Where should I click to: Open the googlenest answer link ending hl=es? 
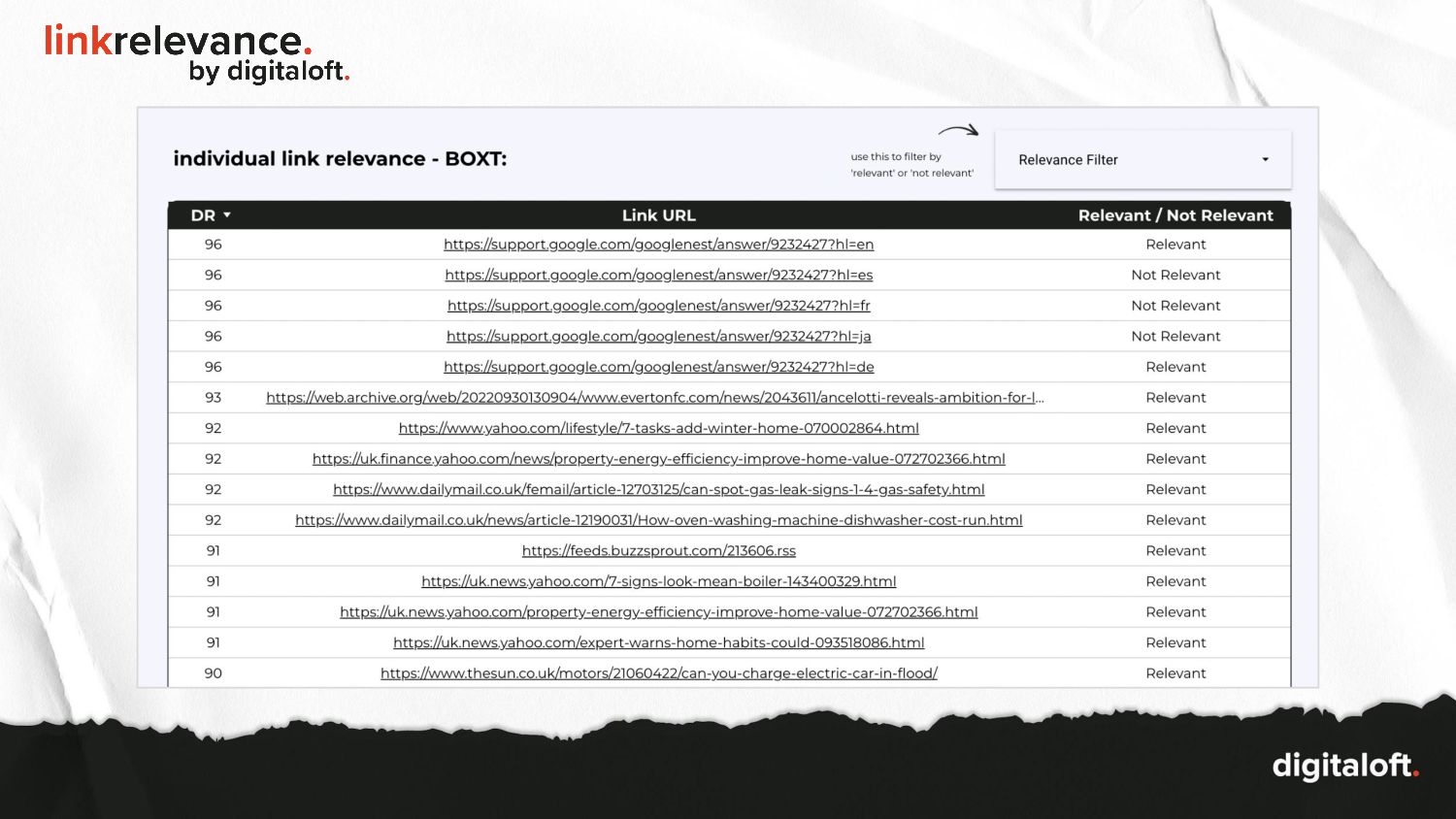pos(658,275)
